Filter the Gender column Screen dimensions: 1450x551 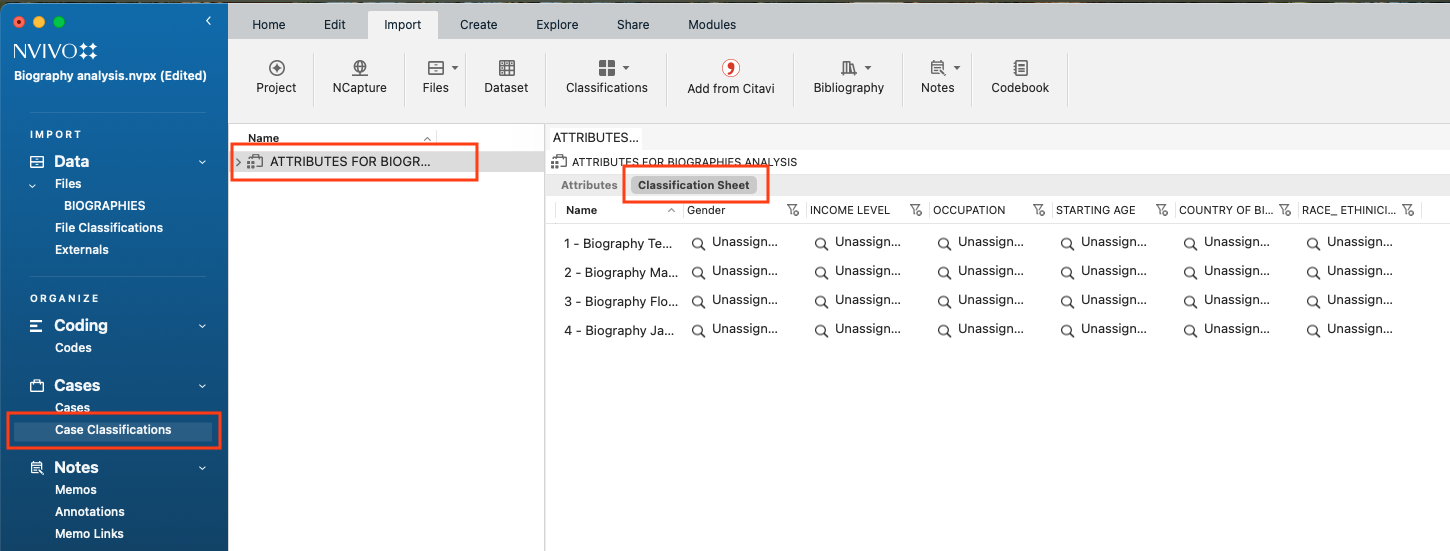click(793, 210)
